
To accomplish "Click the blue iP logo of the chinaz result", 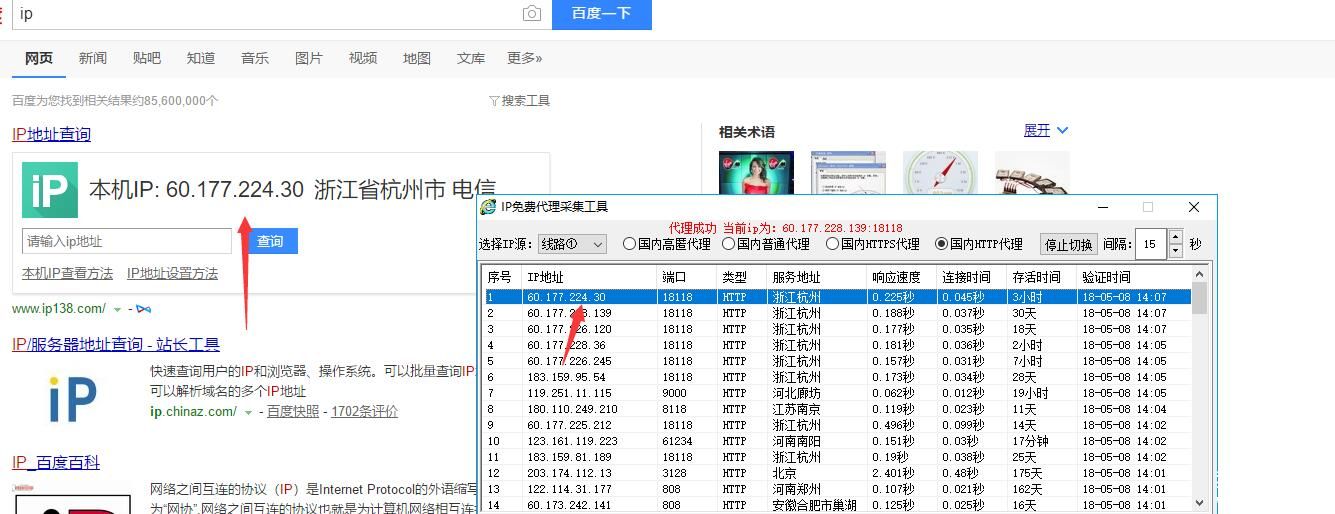I will pos(73,399).
